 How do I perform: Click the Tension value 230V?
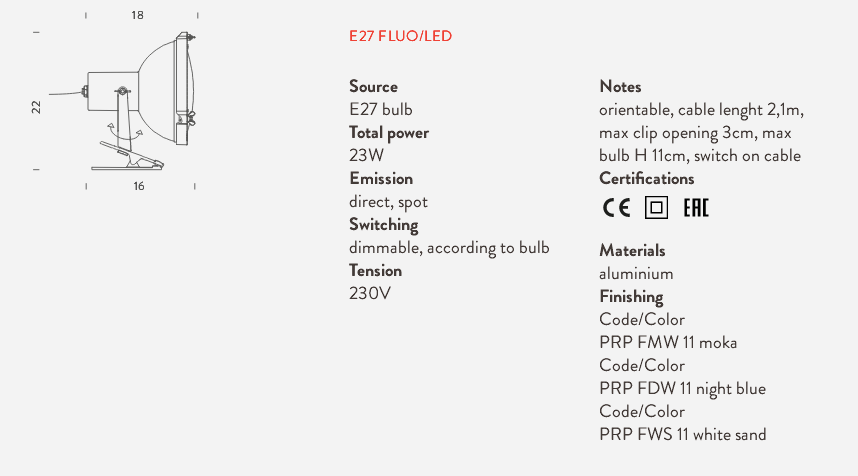point(370,294)
